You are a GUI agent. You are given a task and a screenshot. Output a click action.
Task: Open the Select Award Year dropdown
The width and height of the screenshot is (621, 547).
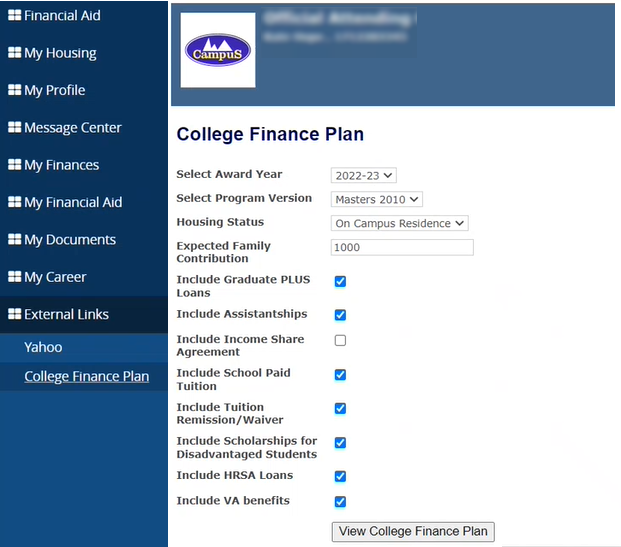coord(364,175)
